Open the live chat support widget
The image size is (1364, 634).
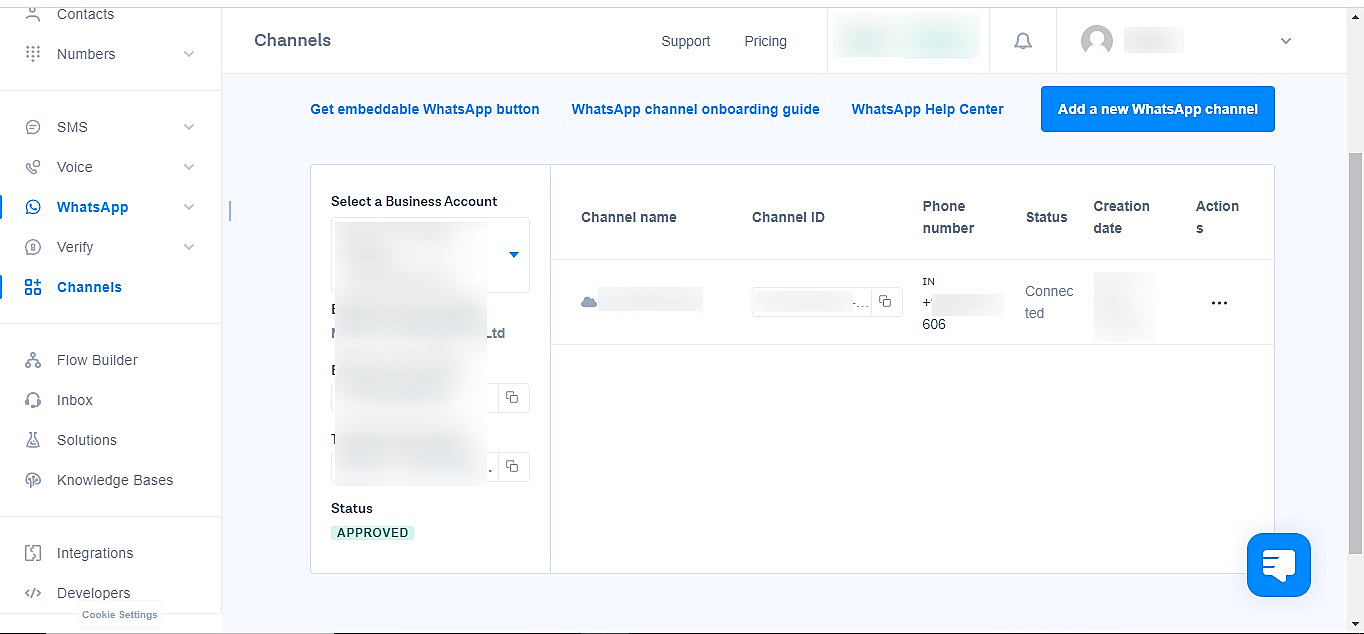tap(1278, 565)
